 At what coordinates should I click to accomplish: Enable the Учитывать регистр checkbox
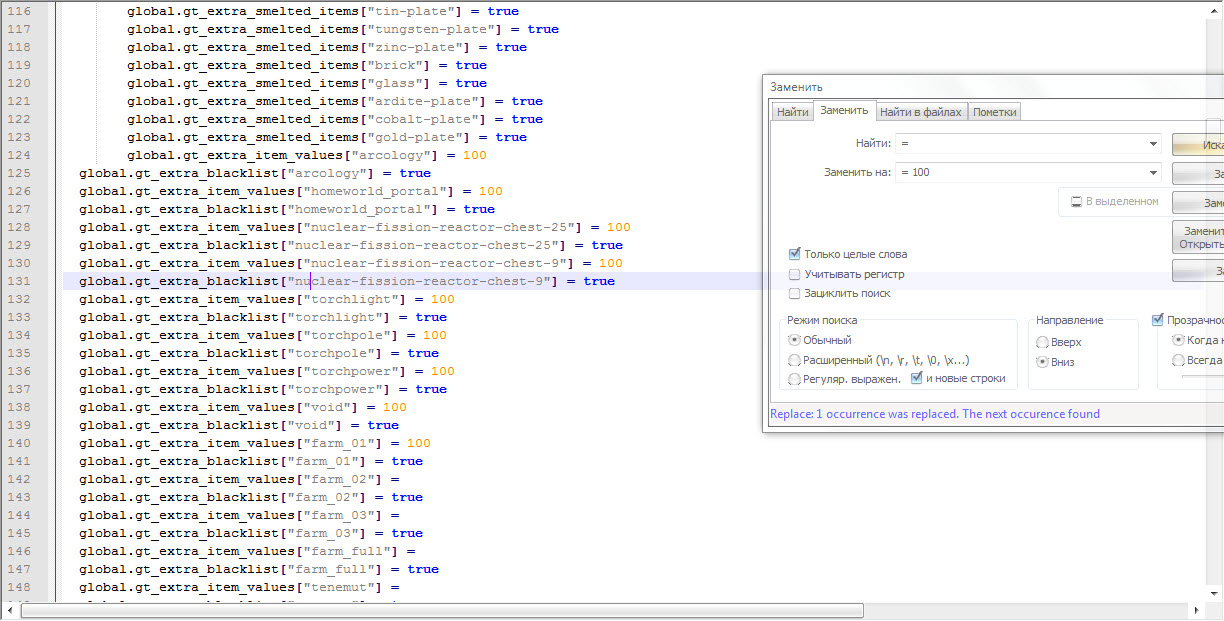795,274
